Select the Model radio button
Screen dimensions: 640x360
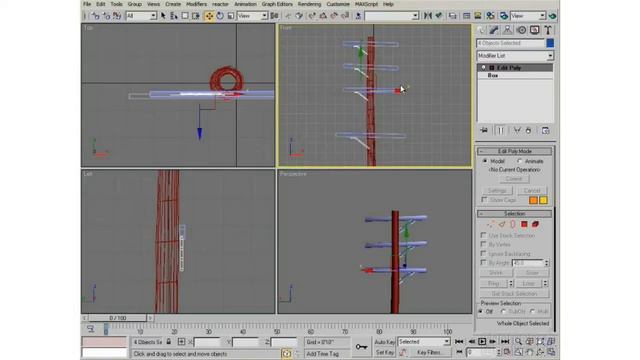pyautogui.click(x=485, y=161)
